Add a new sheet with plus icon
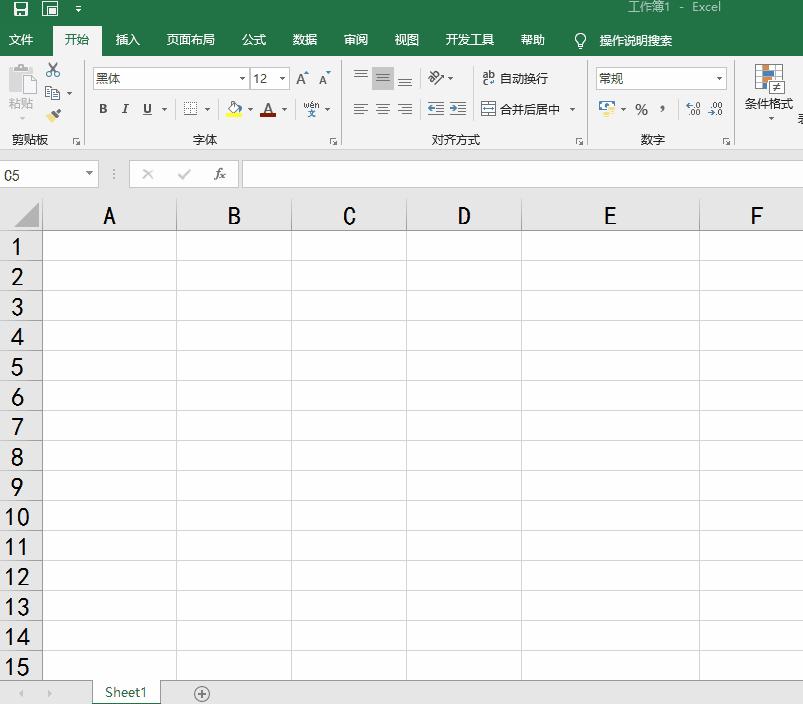Viewport: 803px width, 704px height. click(202, 693)
